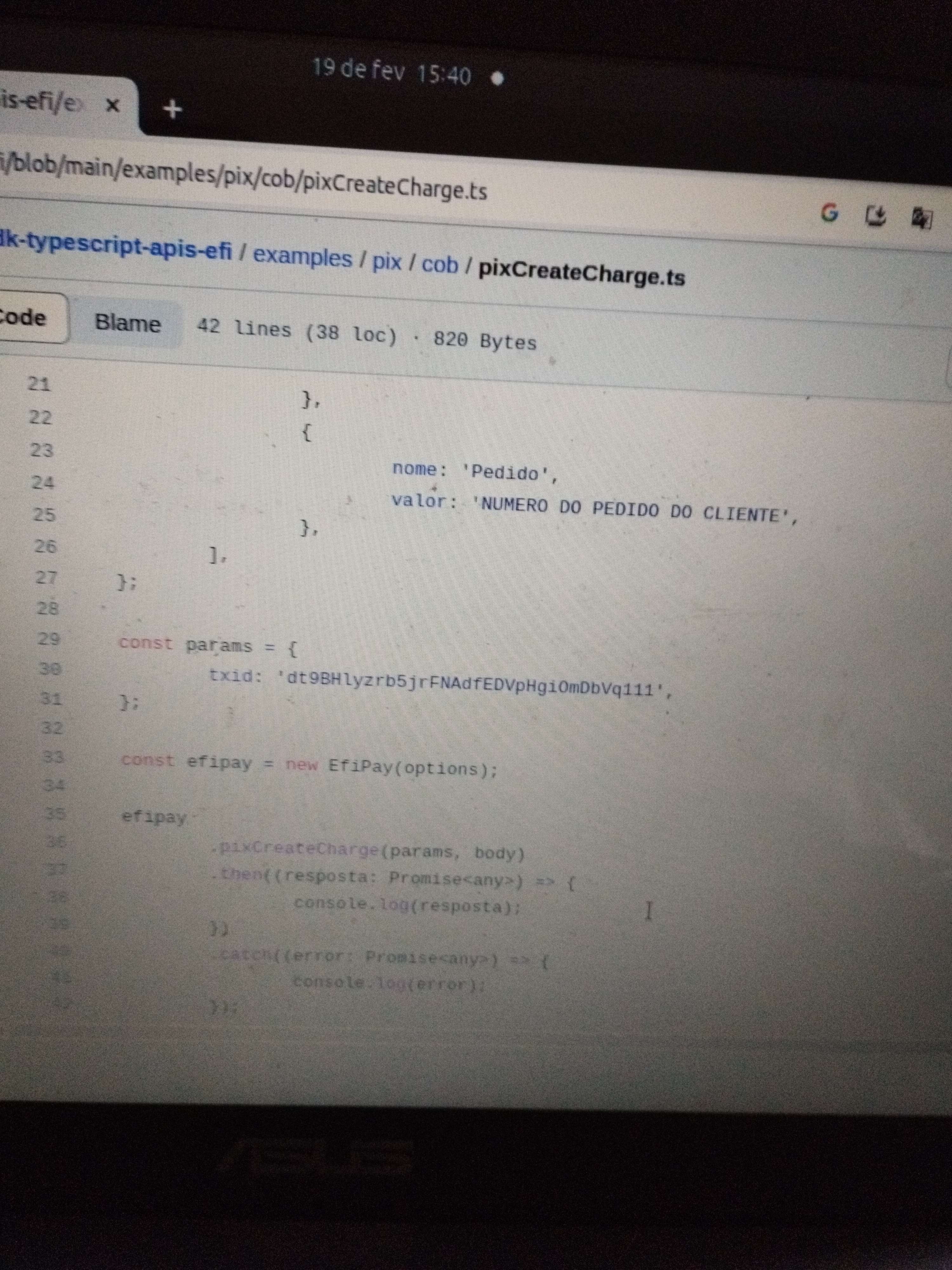Screen dimensions: 952x1270
Task: Click the pixCreateCharge.ts file name
Action: [582, 273]
